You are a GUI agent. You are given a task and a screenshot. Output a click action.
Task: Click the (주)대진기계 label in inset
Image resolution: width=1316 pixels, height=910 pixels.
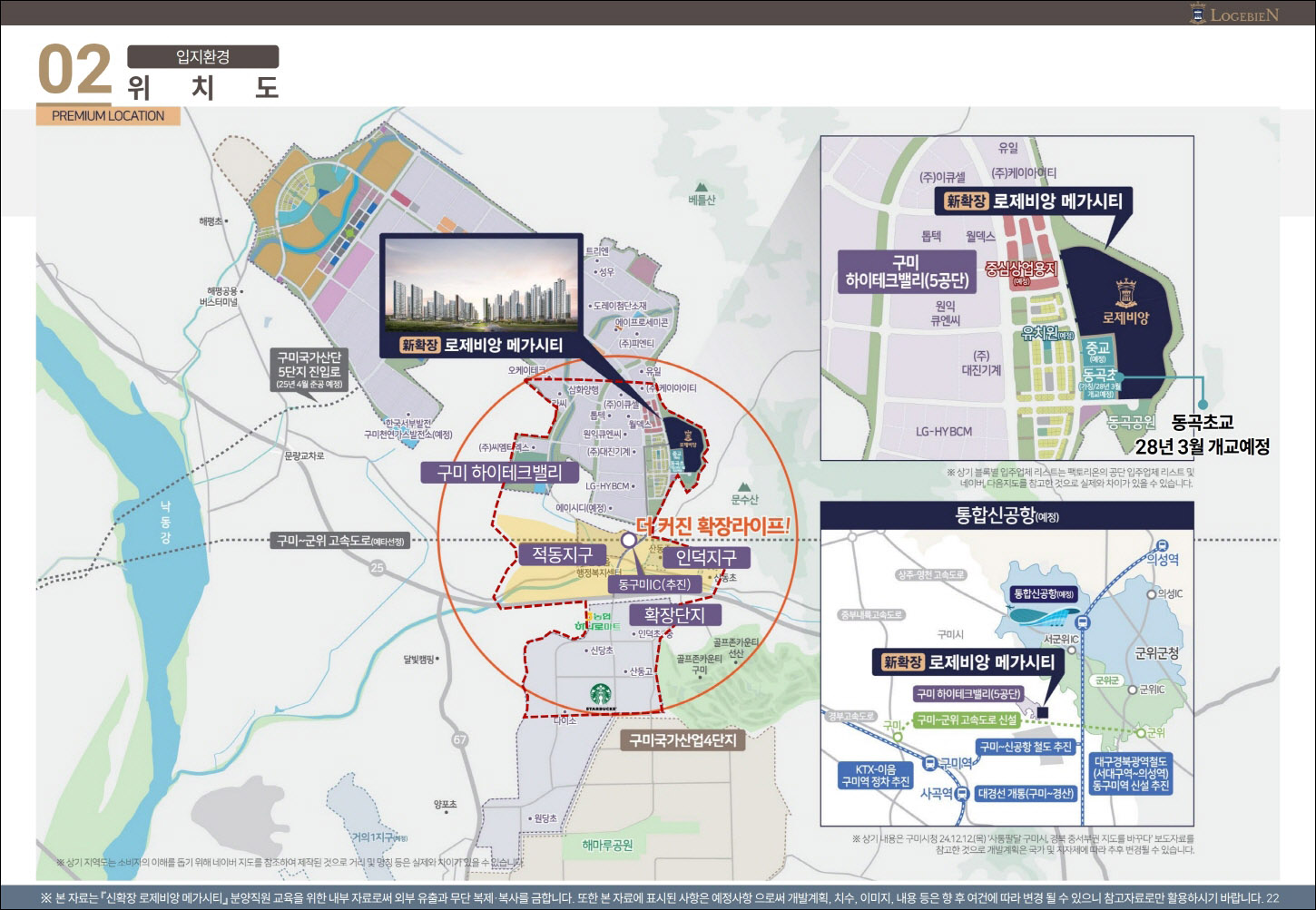[981, 363]
